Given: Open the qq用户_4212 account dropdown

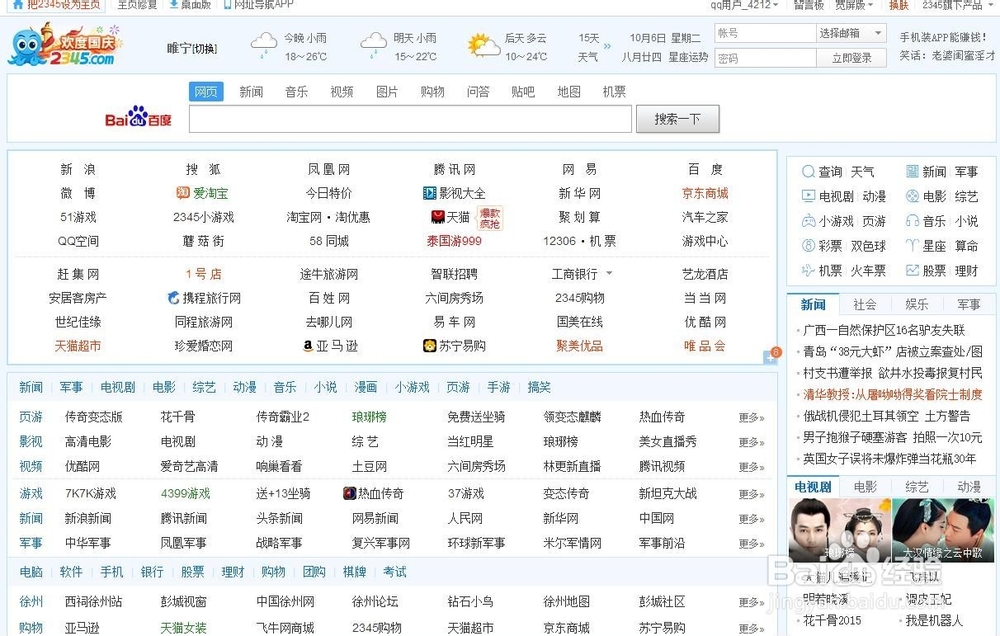Looking at the screenshot, I should tap(744, 4).
